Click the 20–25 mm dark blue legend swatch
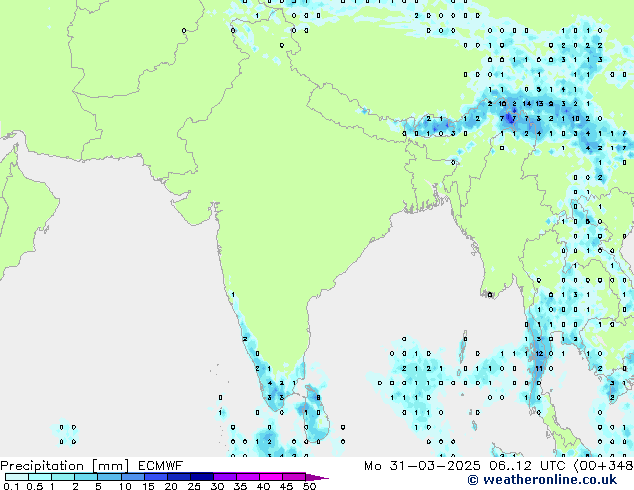 click(179, 477)
